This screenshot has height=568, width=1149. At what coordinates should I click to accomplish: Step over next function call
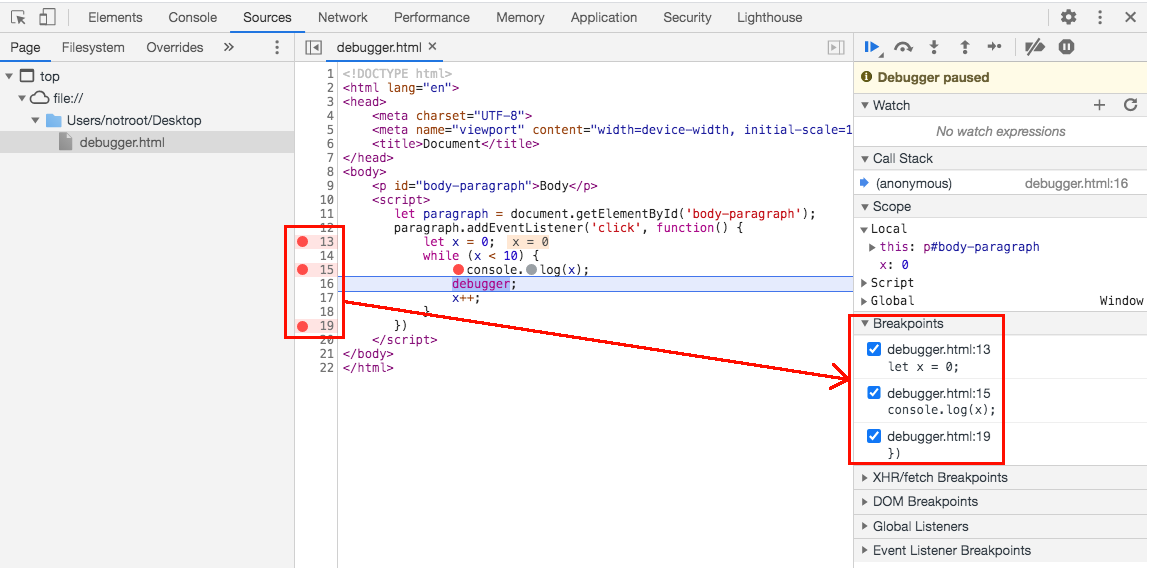coord(904,48)
